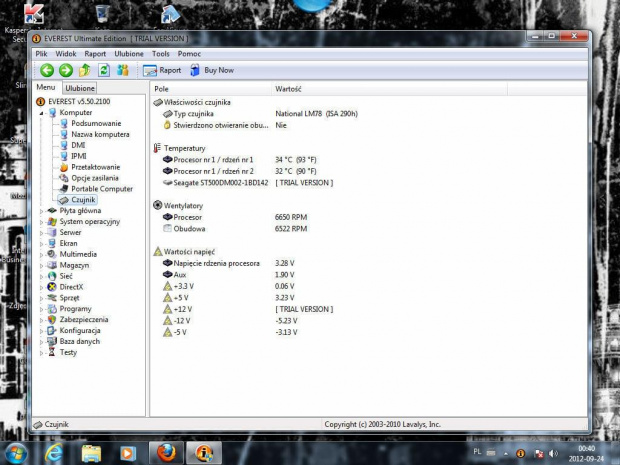Switch to the Ulubione tab in sidebar
620x465 pixels.
[x=80, y=88]
